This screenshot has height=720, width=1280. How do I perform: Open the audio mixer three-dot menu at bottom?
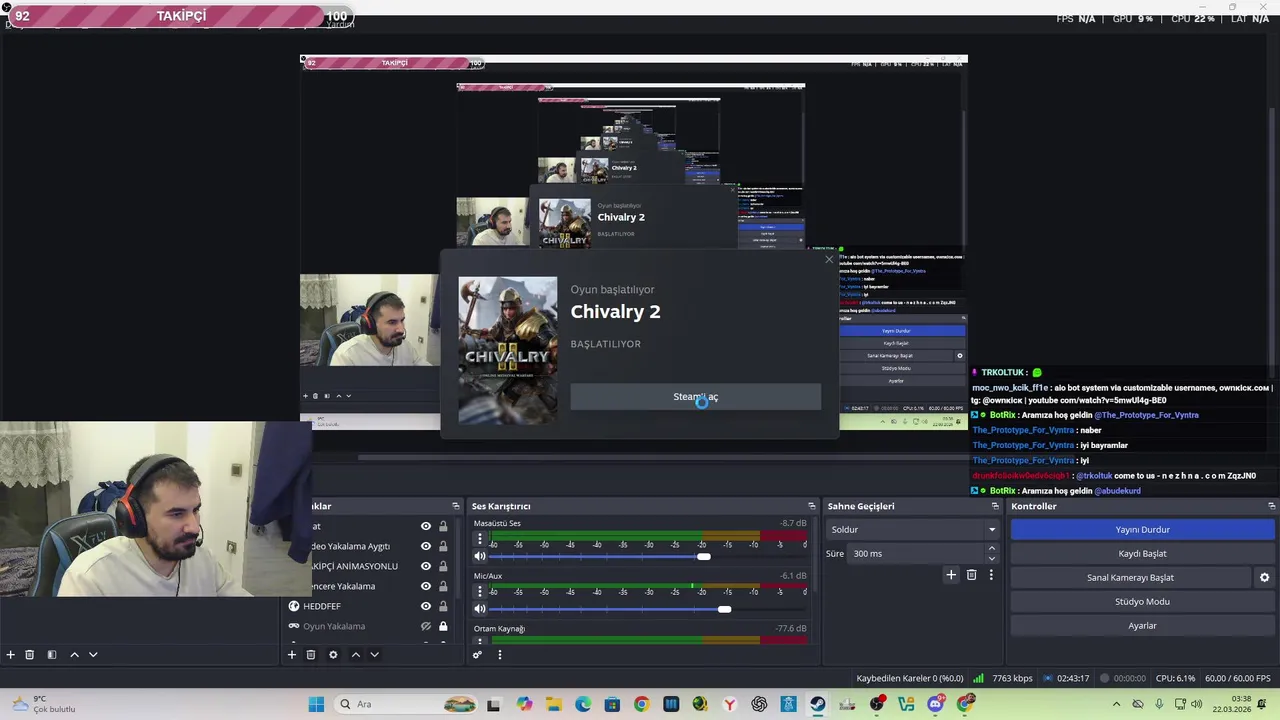[x=499, y=655]
